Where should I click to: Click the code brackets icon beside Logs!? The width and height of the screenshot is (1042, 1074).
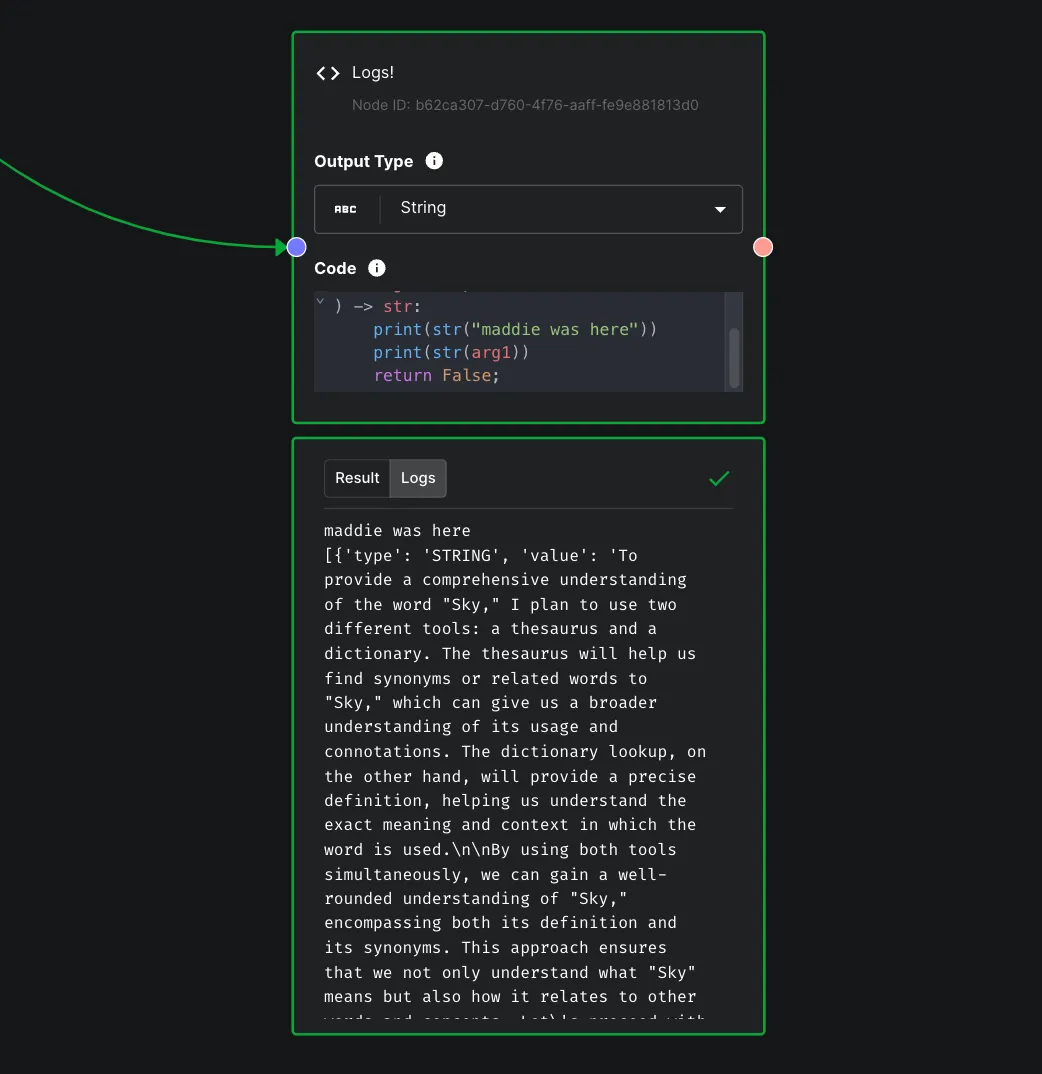(x=327, y=73)
